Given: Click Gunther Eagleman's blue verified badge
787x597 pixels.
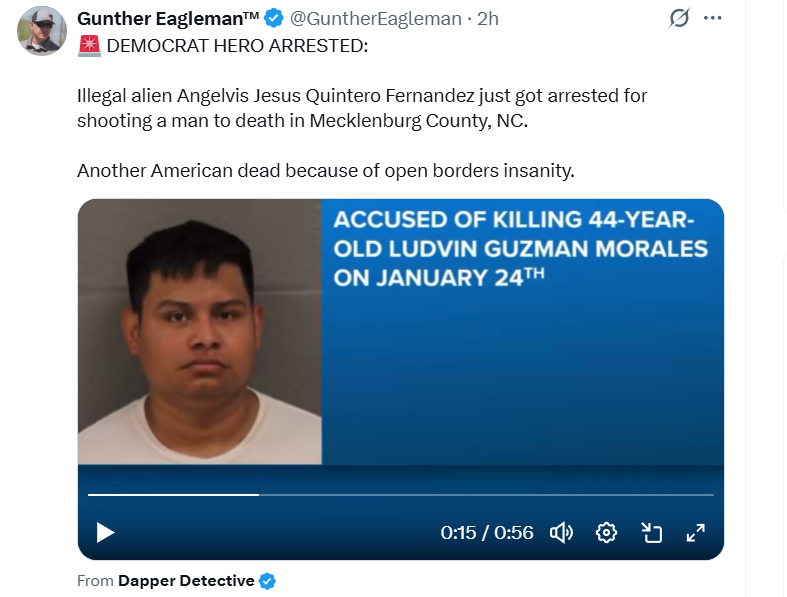Looking at the screenshot, I should click(x=273, y=19).
